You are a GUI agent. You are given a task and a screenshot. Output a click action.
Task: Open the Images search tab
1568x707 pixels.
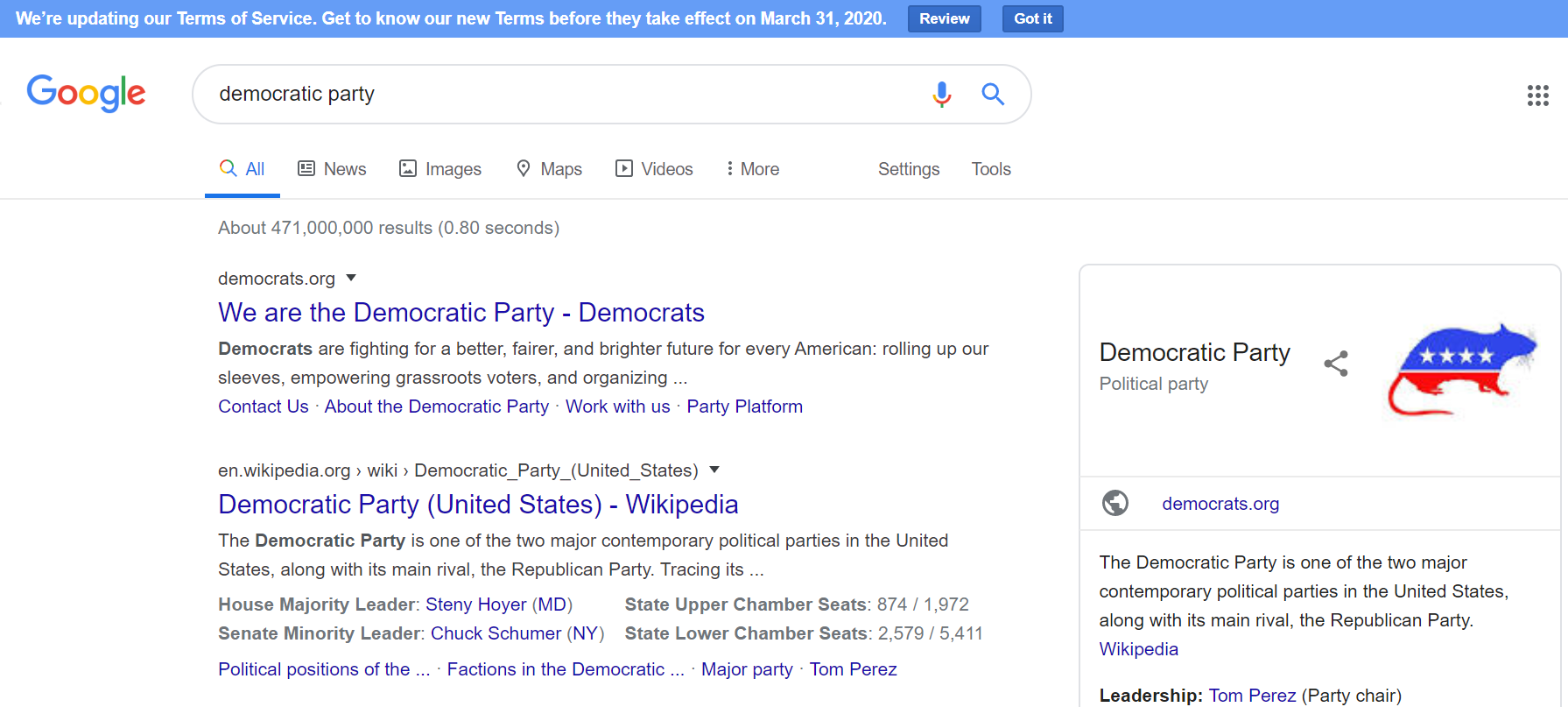point(440,169)
